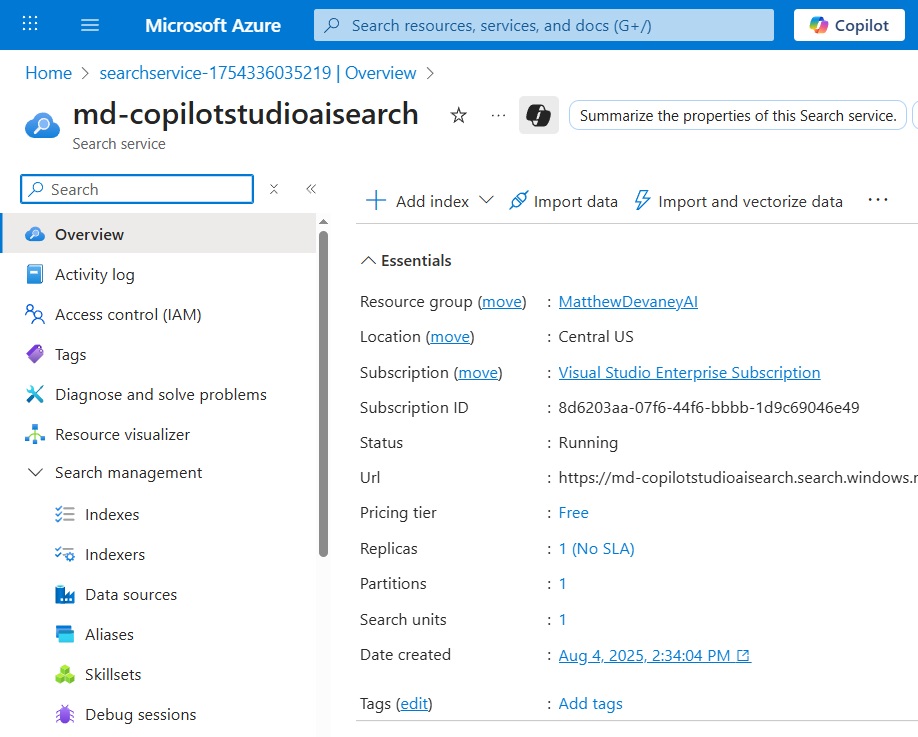918x737 pixels.
Task: Click move link for Location
Action: point(450,337)
